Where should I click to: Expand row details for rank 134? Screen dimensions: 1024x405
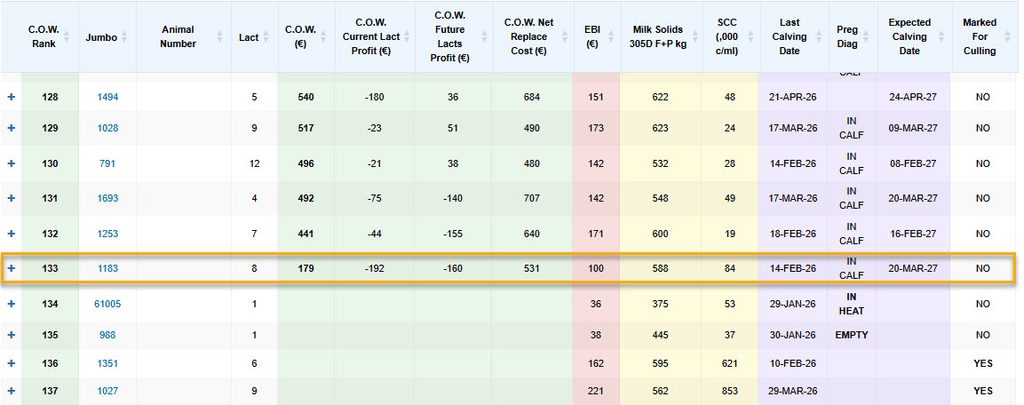(11, 304)
